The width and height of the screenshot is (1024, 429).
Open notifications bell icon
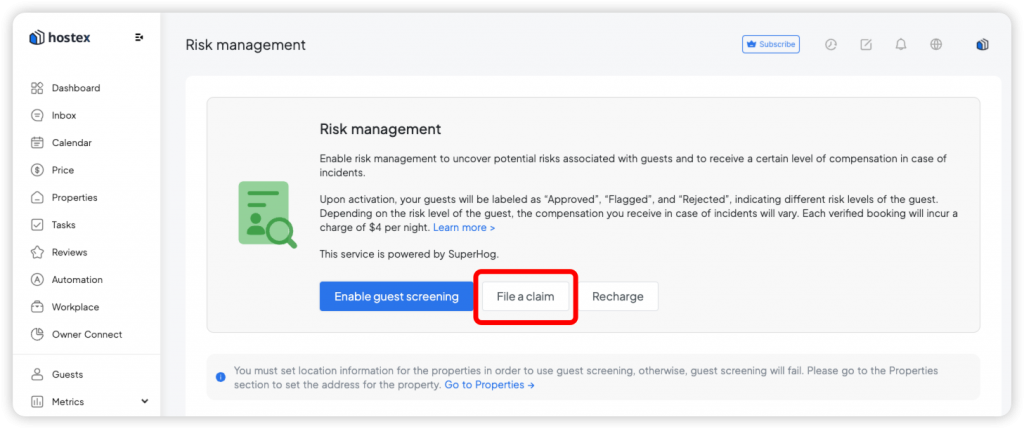901,44
